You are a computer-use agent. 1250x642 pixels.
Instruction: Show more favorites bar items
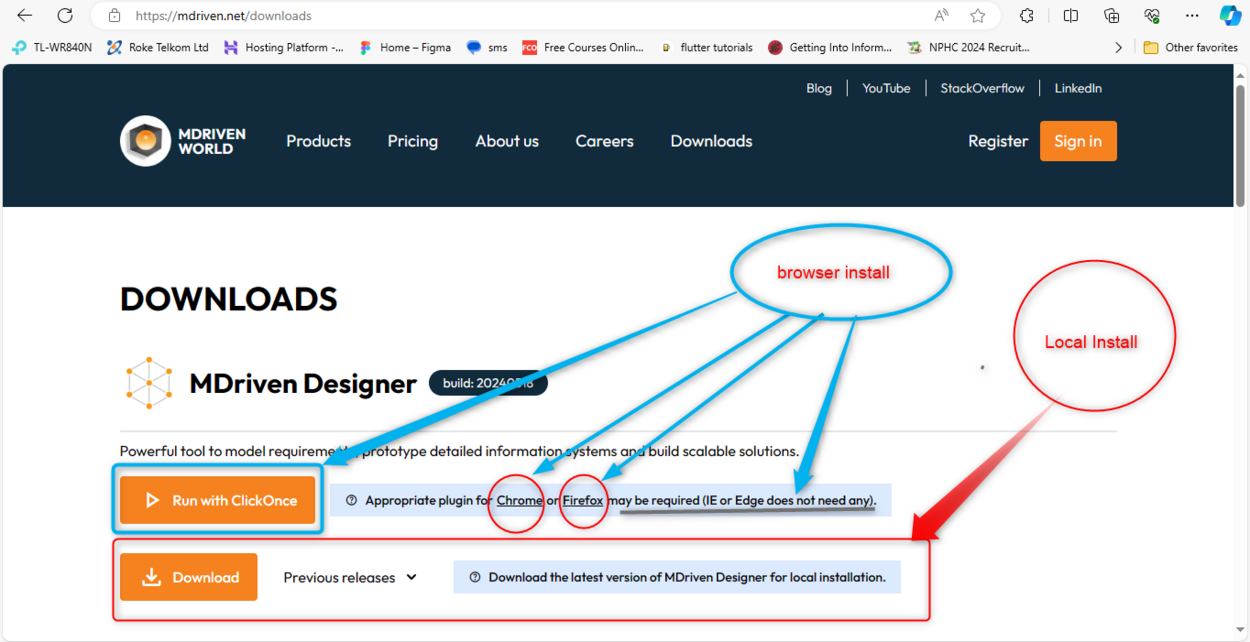pos(1118,47)
